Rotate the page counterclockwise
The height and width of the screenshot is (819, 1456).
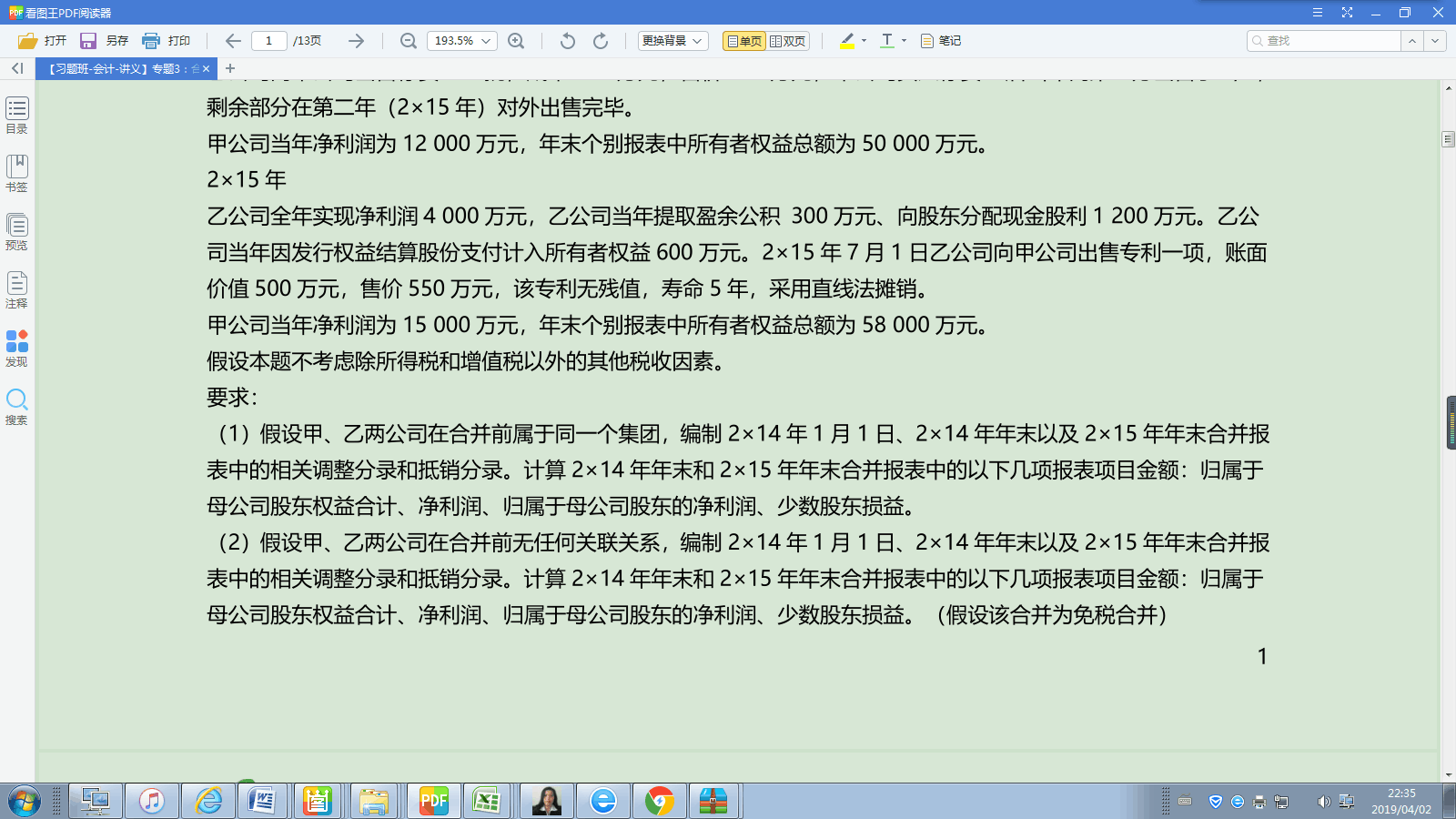coord(568,41)
